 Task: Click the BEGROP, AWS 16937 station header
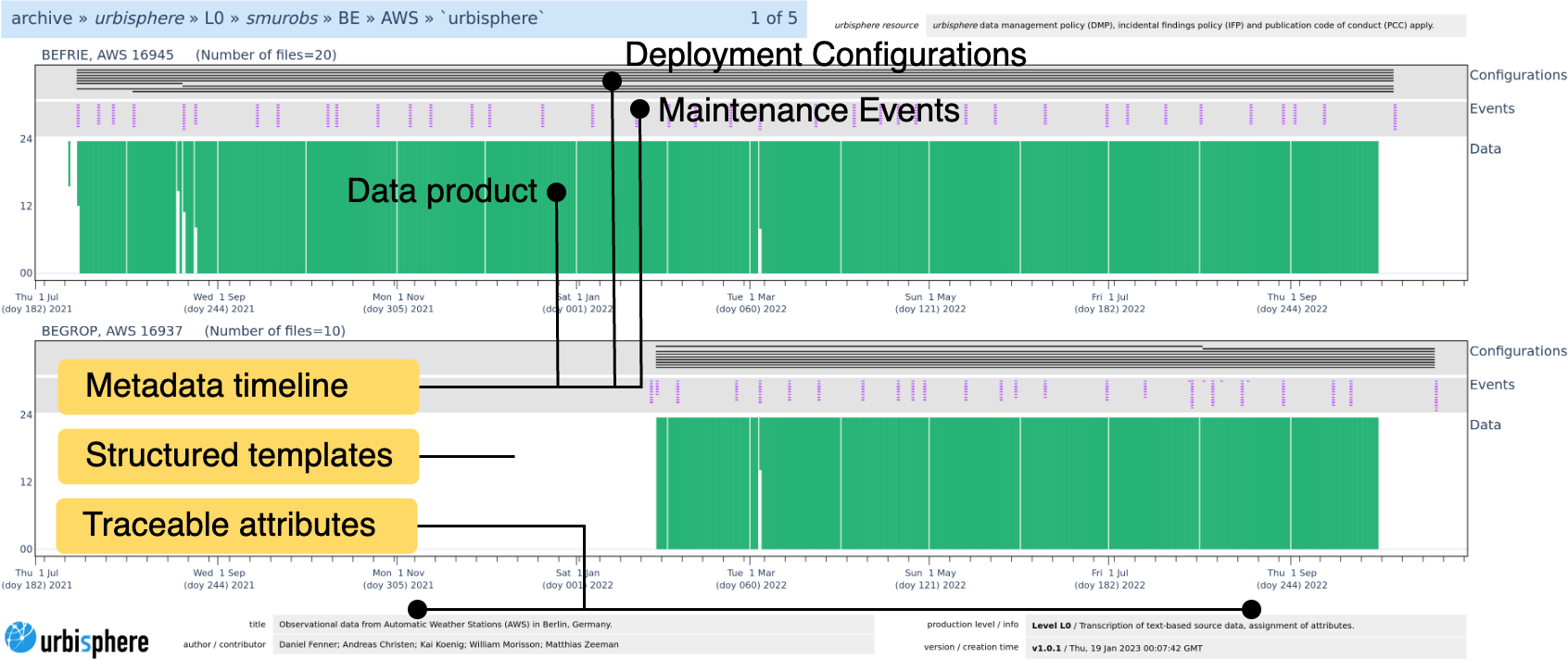coord(112,331)
